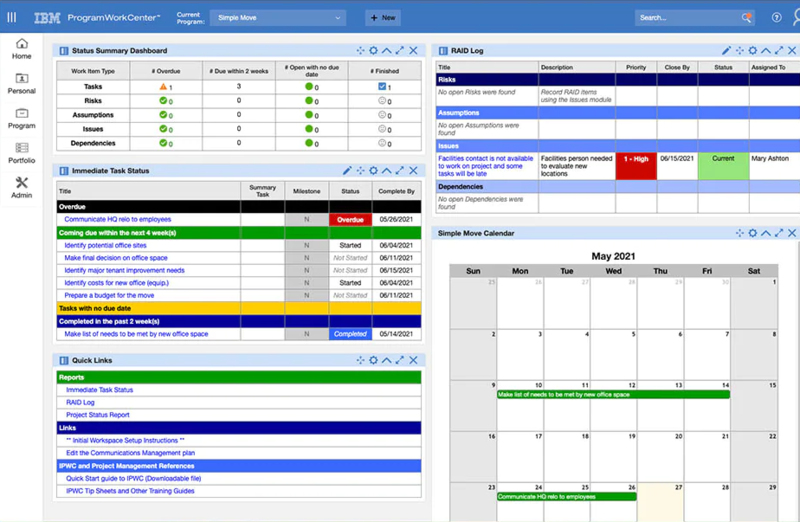Click the overdue Tasks warning indicator
This screenshot has height=522, width=800.
point(163,87)
